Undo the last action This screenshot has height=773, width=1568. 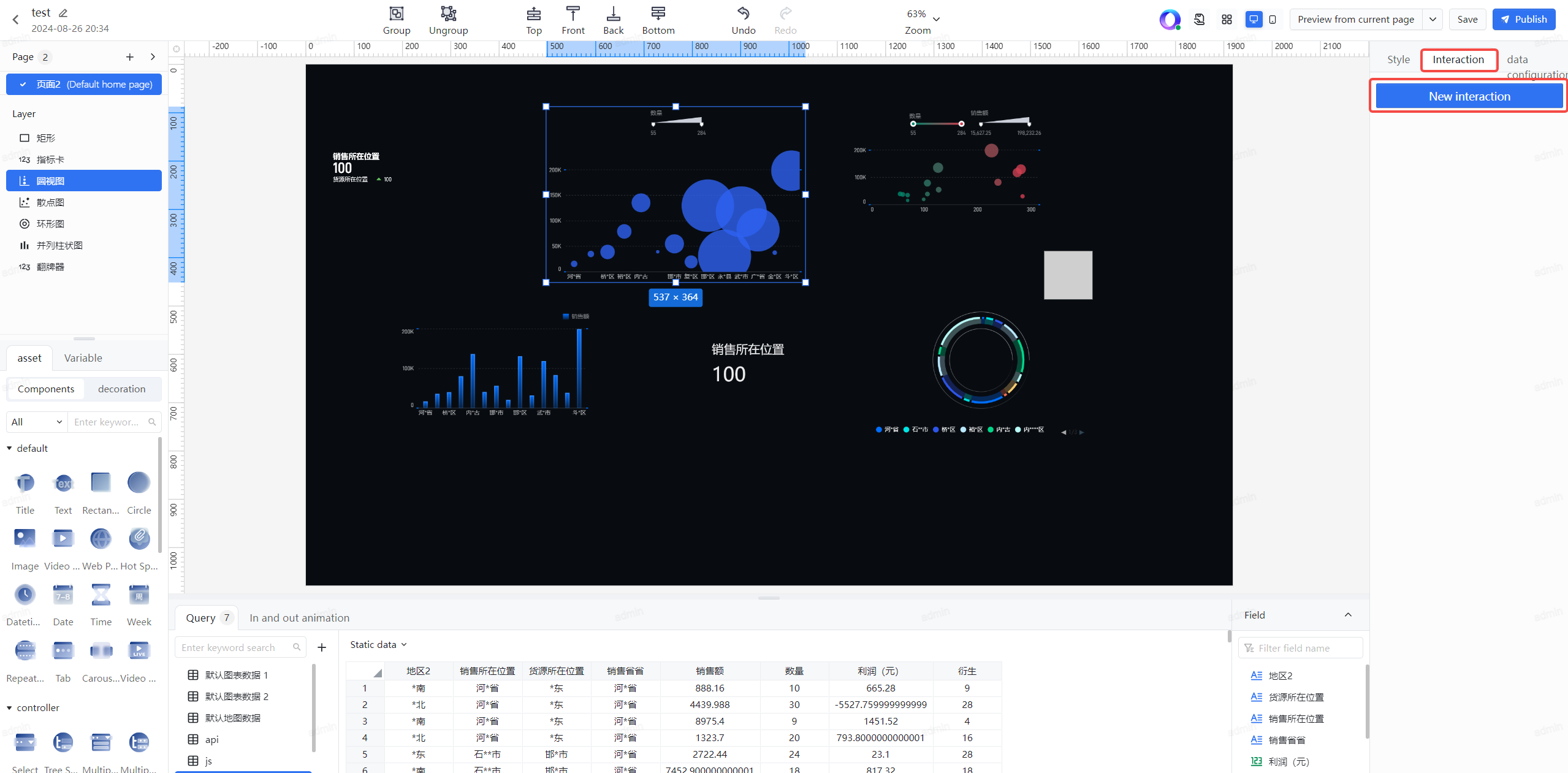(743, 20)
